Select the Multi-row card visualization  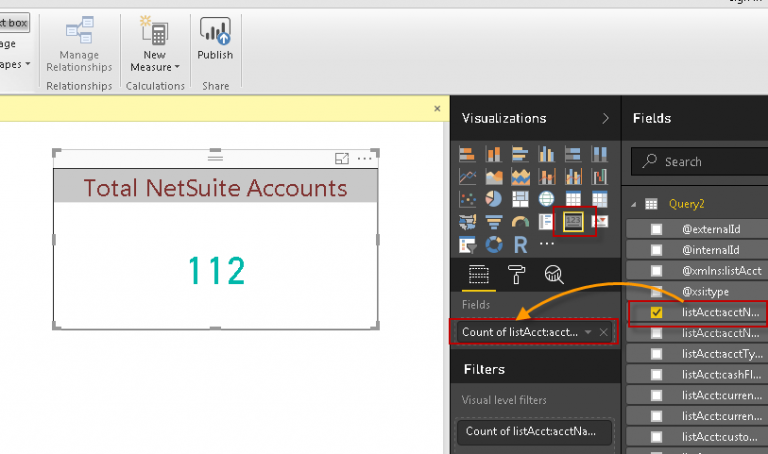coord(546,222)
